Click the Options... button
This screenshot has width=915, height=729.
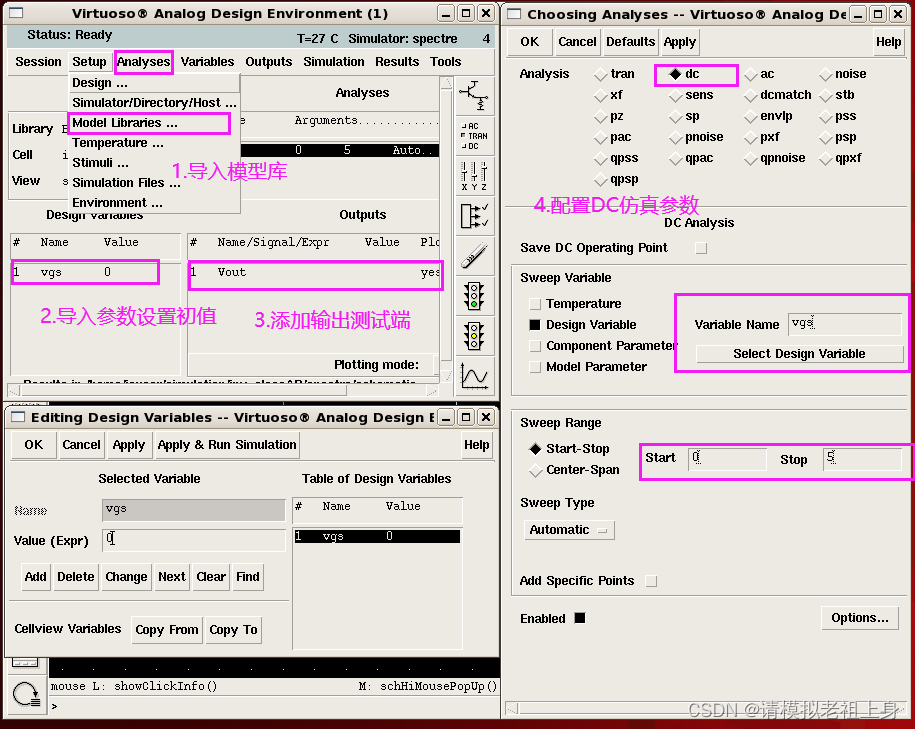(x=860, y=618)
